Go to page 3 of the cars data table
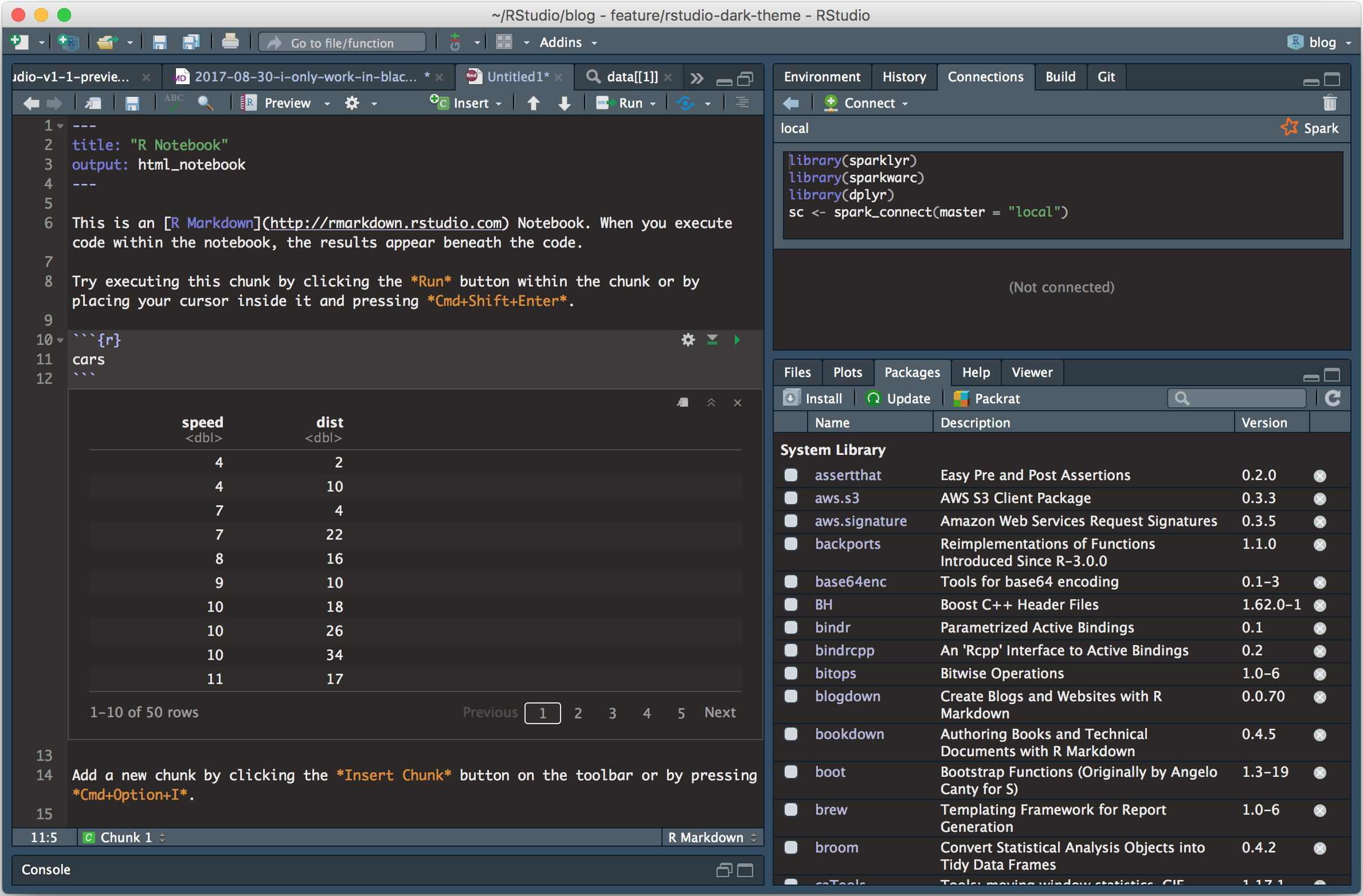1363x896 pixels. pyautogui.click(x=612, y=713)
